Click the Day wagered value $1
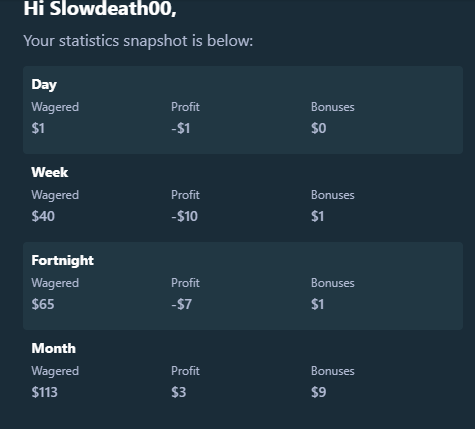This screenshot has width=475, height=429. 38,128
